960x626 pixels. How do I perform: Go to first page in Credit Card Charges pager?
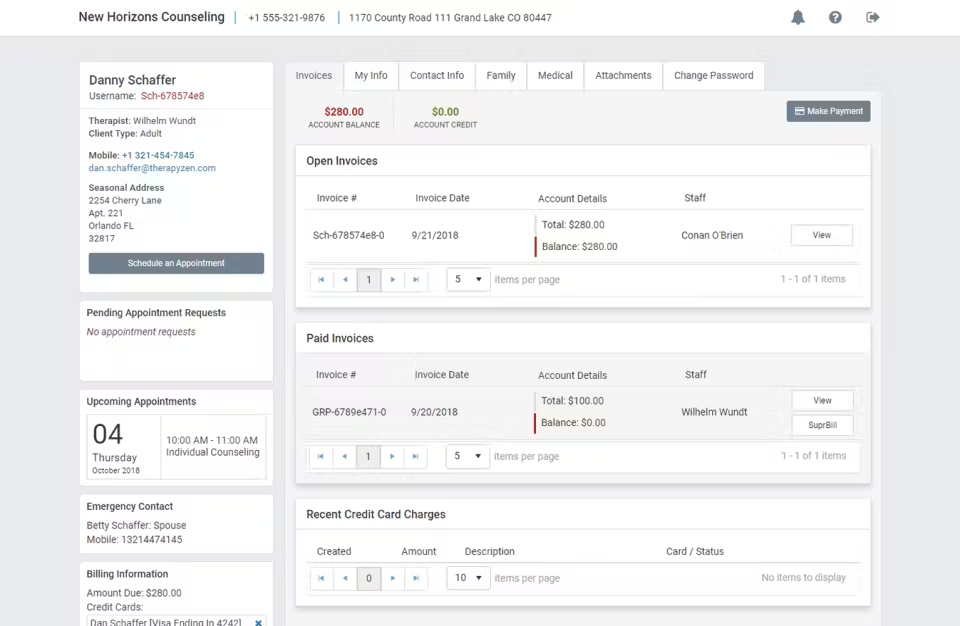tap(321, 578)
